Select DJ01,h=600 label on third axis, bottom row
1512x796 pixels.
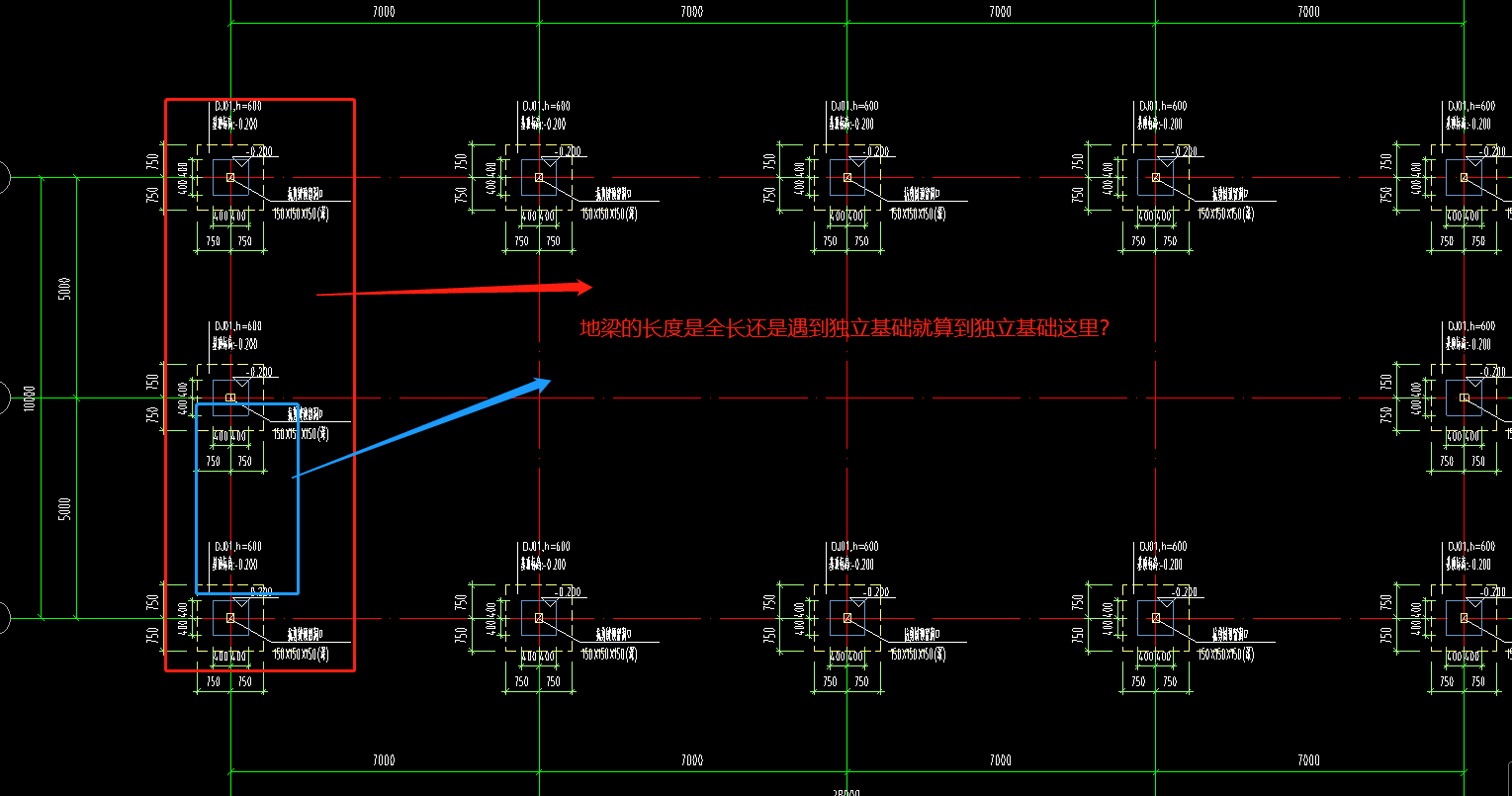click(855, 547)
